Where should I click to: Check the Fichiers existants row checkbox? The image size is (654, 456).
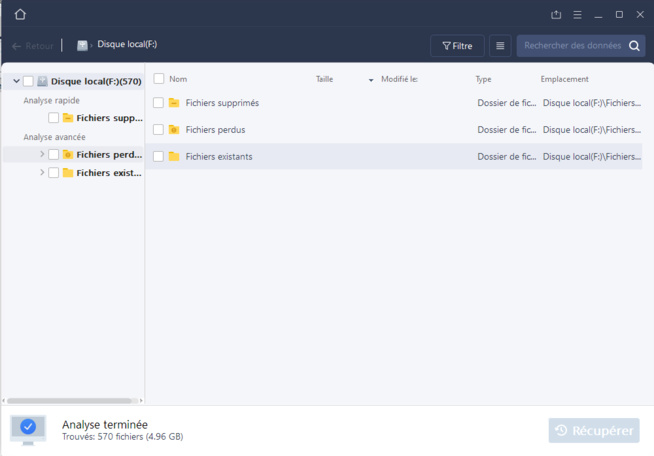pyautogui.click(x=158, y=157)
